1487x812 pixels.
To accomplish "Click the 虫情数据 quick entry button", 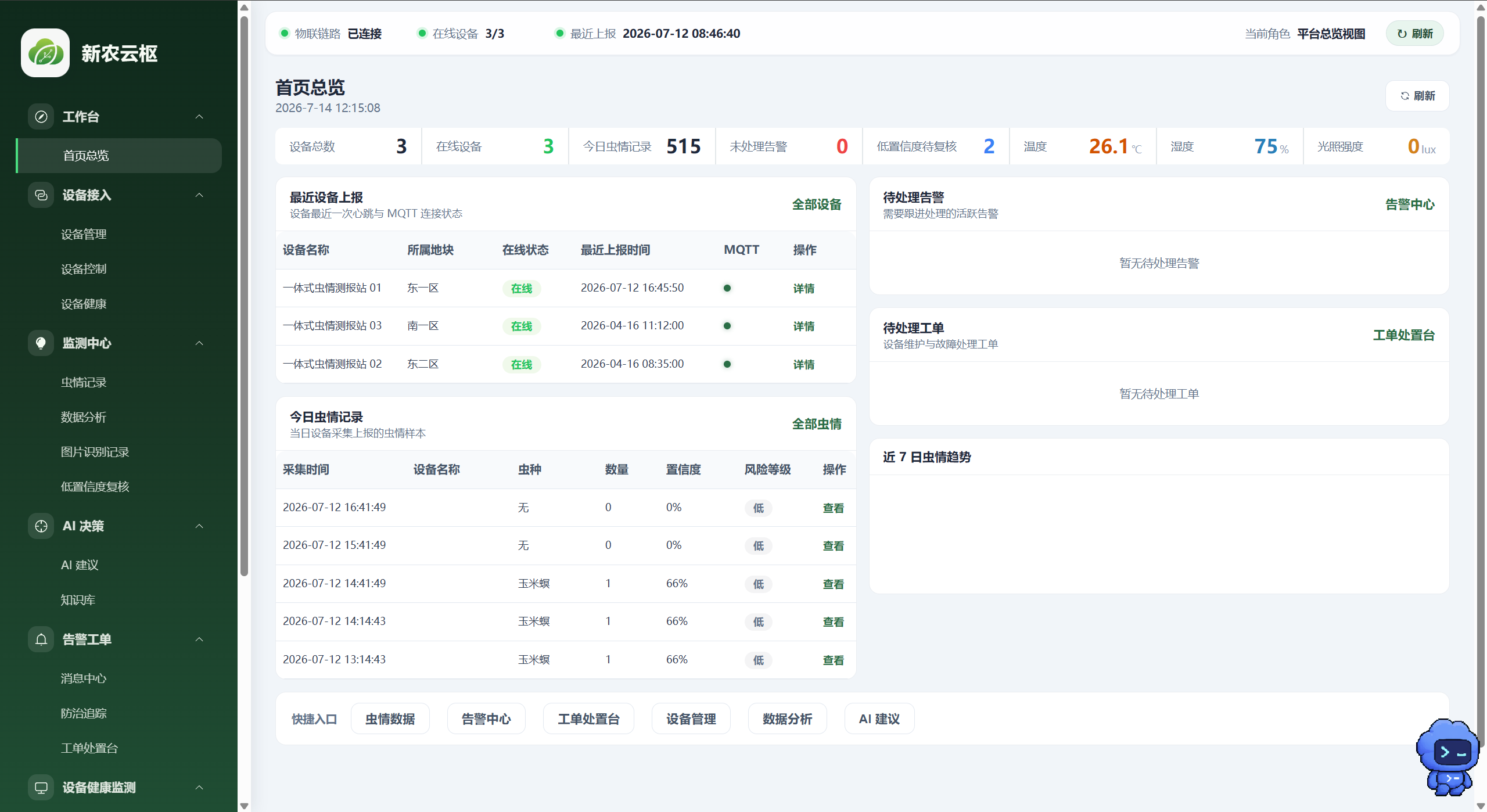I will coord(390,719).
